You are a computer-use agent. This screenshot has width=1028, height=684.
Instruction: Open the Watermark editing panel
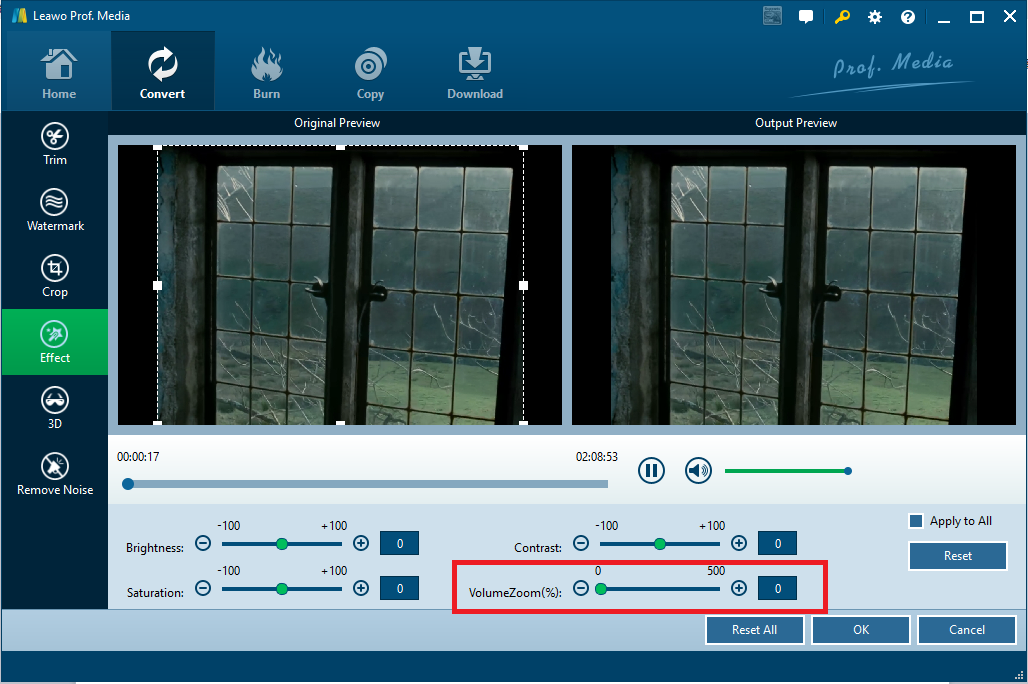[x=55, y=210]
